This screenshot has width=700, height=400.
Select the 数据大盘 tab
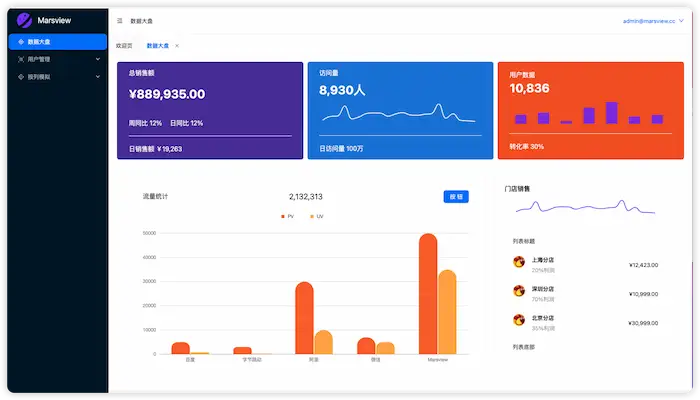pyautogui.click(x=158, y=46)
